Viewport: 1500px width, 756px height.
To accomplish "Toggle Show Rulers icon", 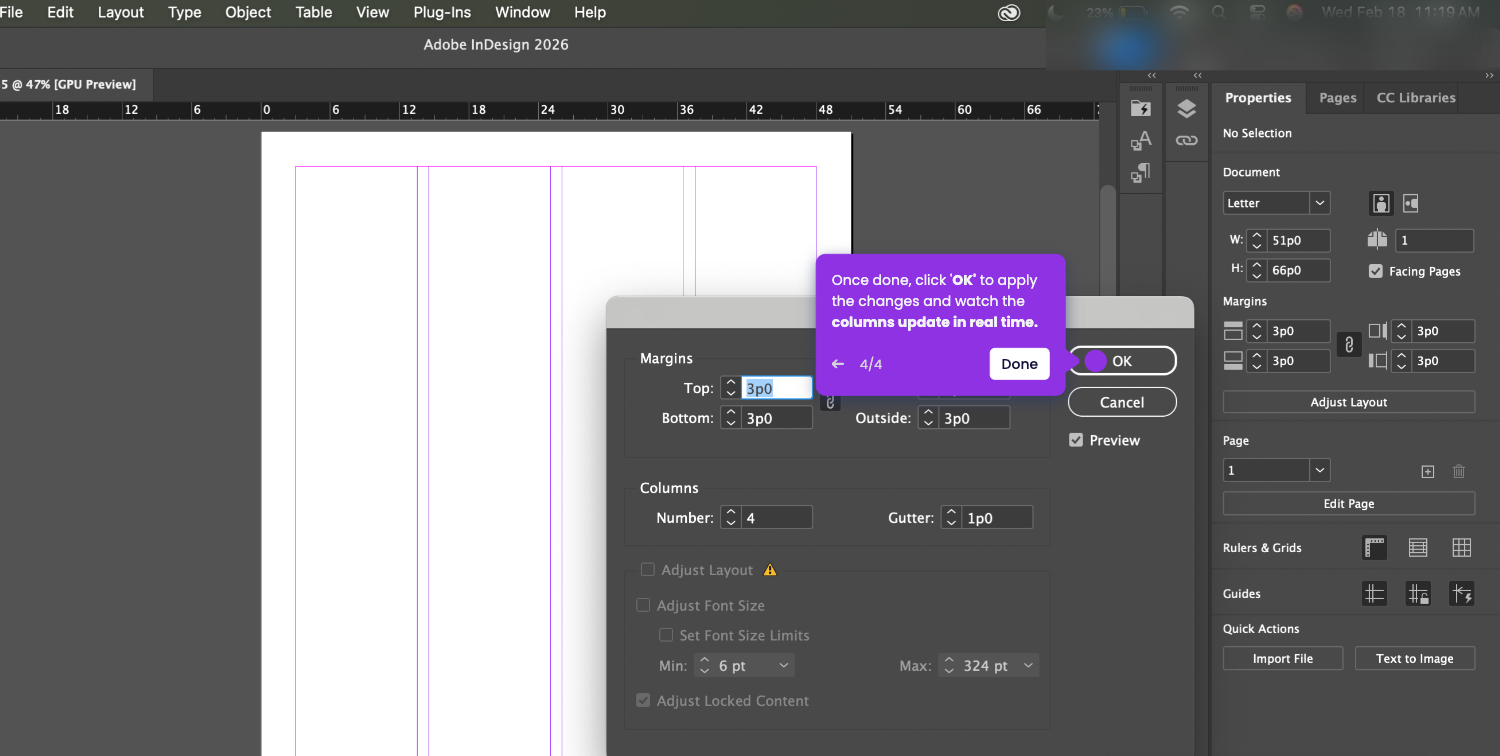I will [1375, 547].
